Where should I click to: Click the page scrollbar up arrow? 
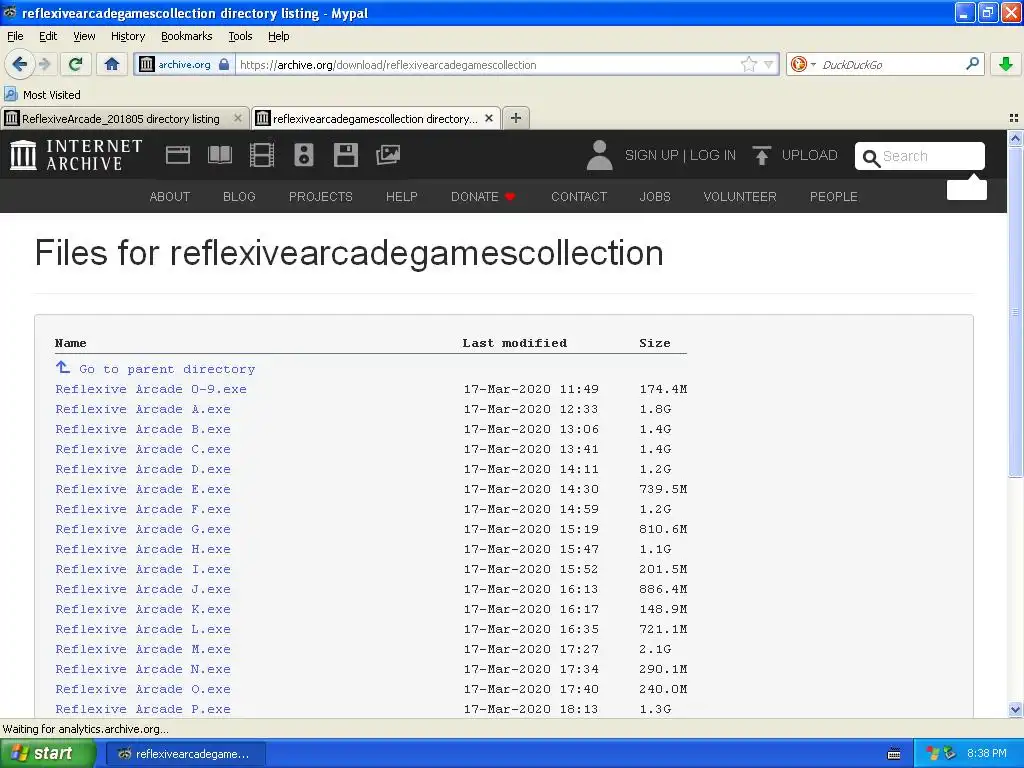point(1015,138)
